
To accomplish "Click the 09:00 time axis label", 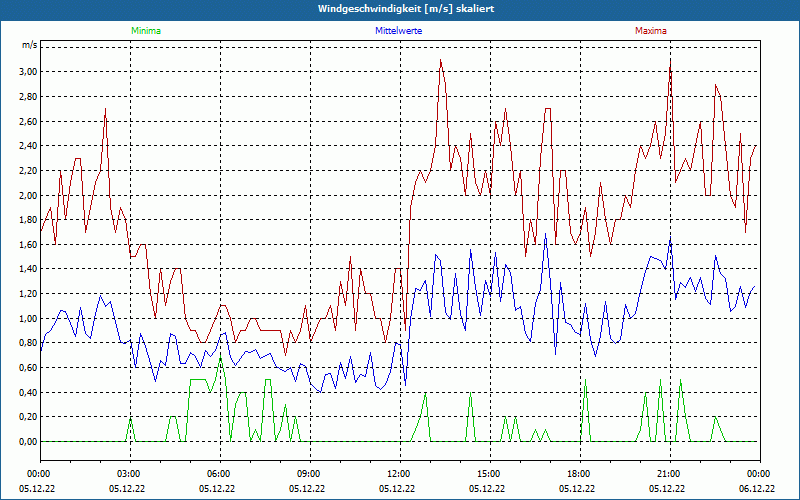I will 310,474.
